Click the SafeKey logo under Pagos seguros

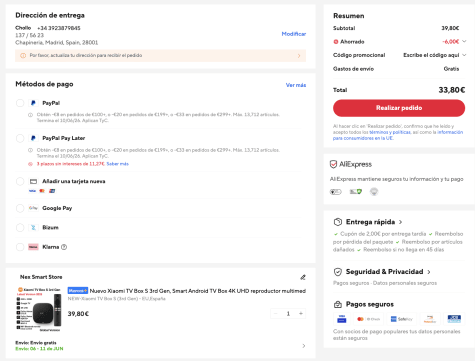click(x=401, y=319)
